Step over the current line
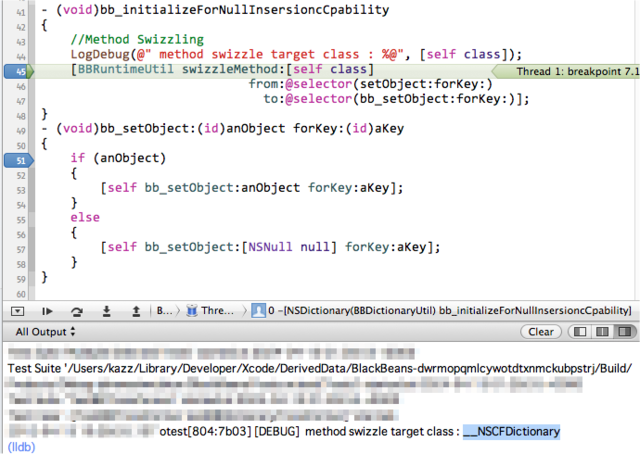 pos(76,311)
